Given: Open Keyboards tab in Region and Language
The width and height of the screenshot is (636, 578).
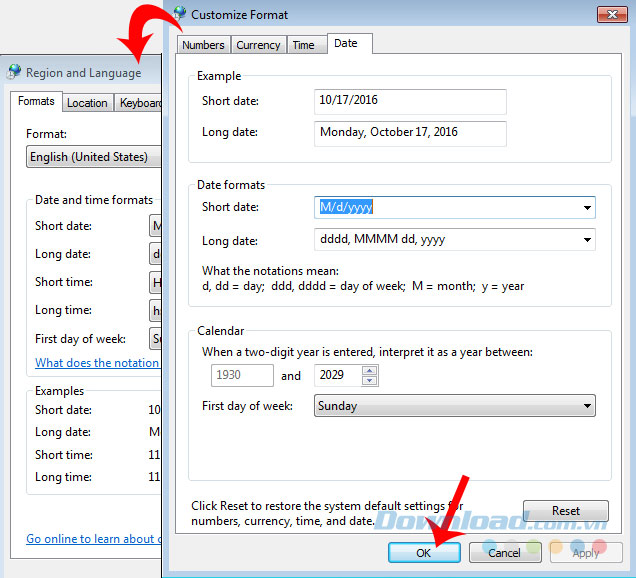Looking at the screenshot, I should pyautogui.click(x=139, y=103).
